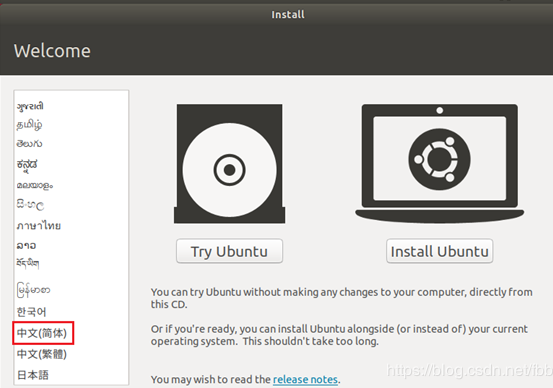Choose 中文(简体) in the language list
This screenshot has height=388, width=553.
coord(42,333)
